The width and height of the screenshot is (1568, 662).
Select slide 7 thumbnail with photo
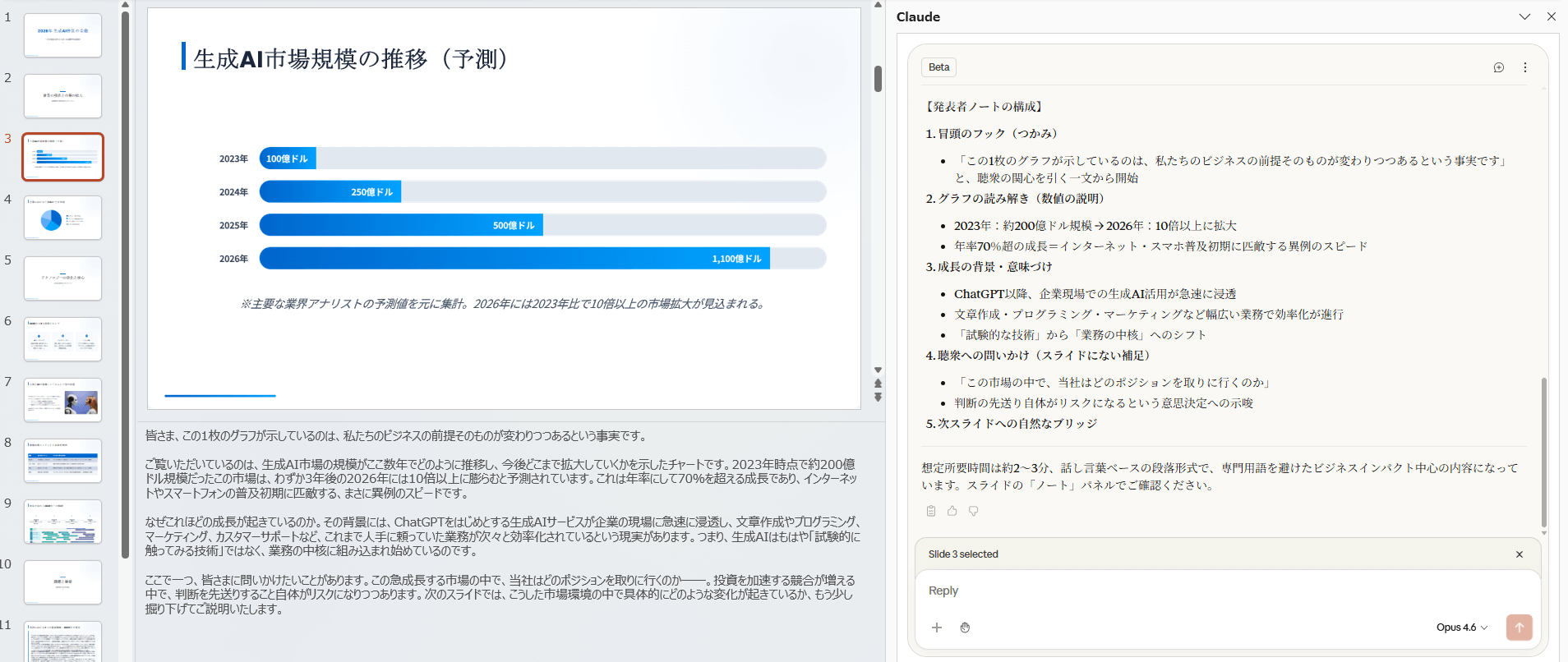(62, 400)
